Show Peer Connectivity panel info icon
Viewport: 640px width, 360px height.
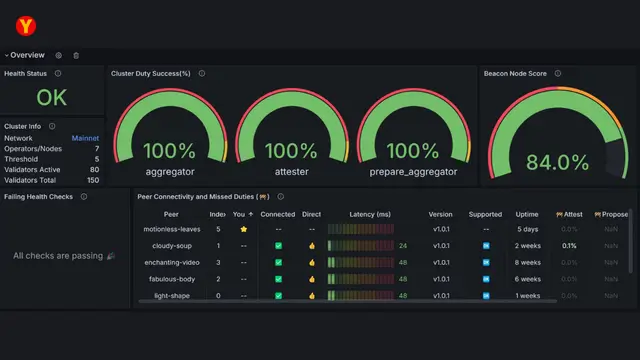tap(280, 197)
